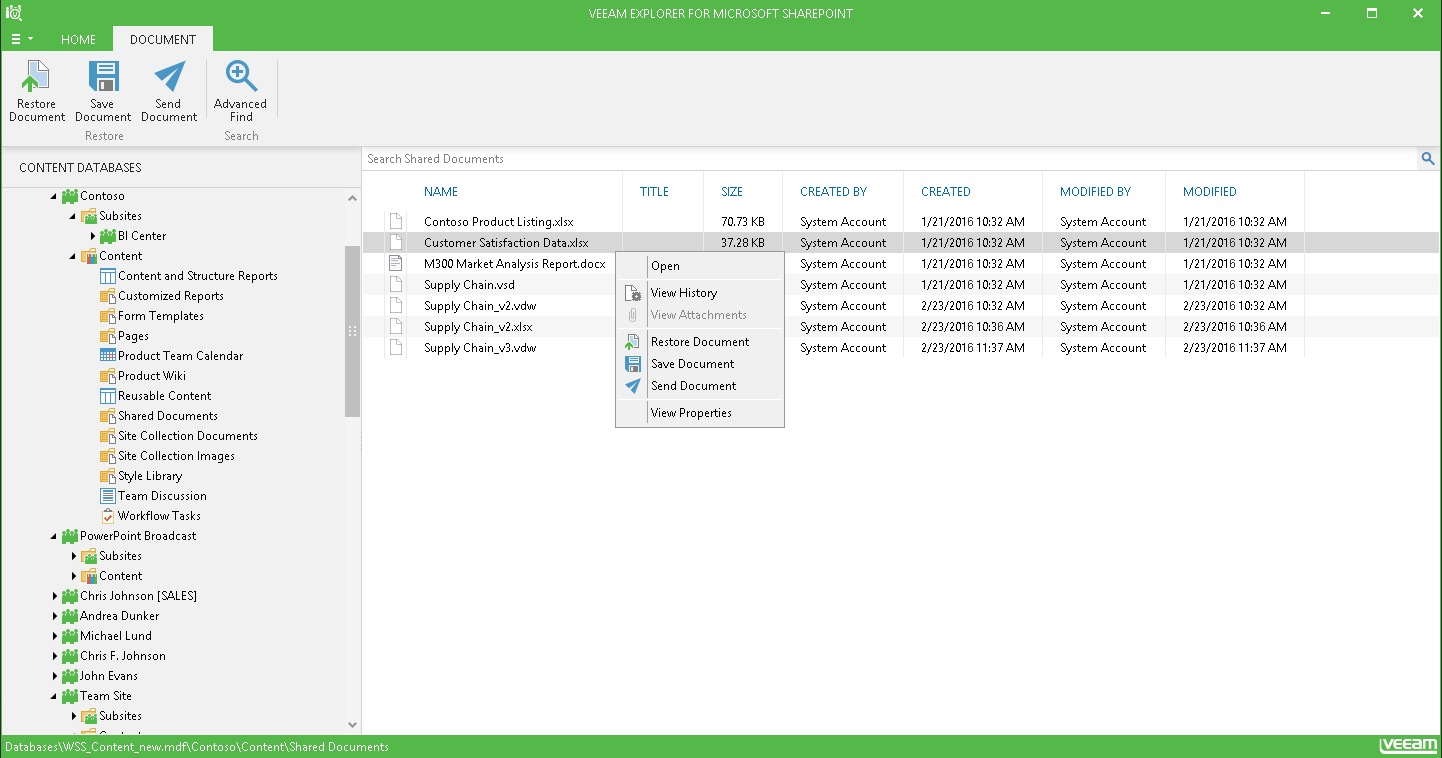Sort by the TITLE column header
Image resolution: width=1442 pixels, height=758 pixels.
(x=654, y=192)
